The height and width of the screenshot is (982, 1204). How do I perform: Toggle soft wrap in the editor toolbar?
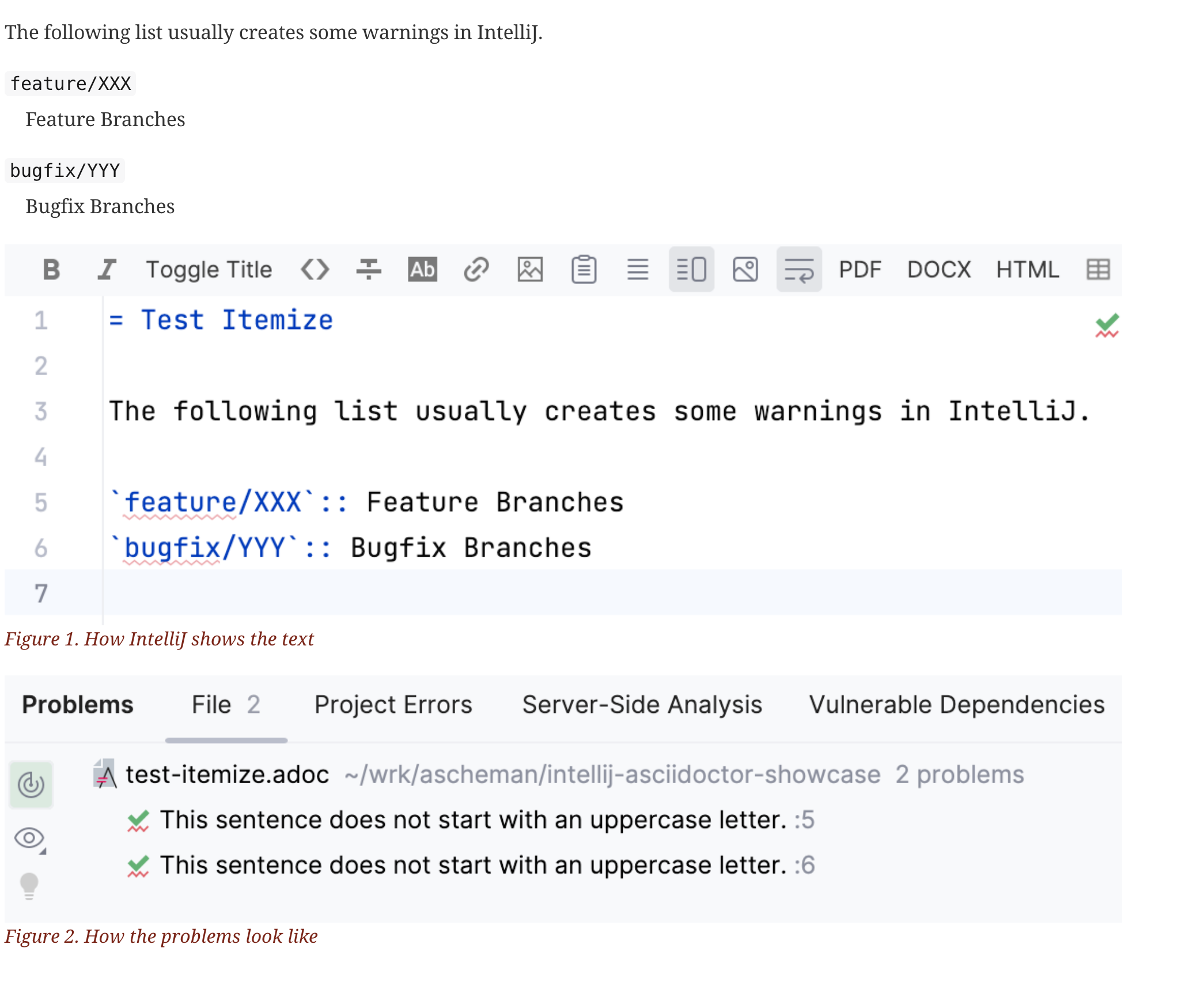tap(798, 269)
